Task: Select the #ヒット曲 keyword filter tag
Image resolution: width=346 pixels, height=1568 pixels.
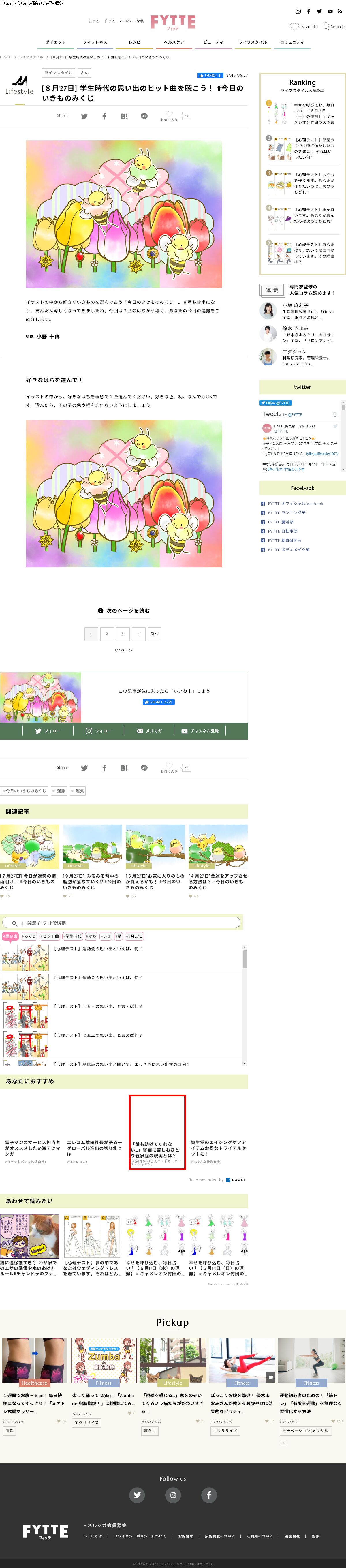Action: [50, 936]
